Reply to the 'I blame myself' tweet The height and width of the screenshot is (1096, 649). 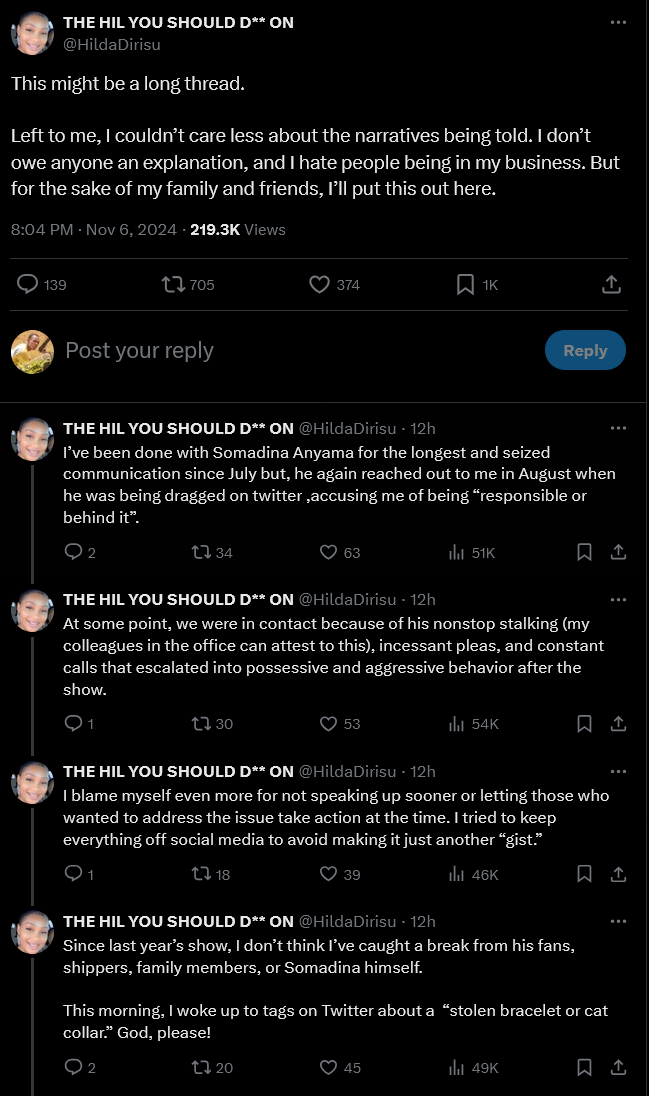73,874
